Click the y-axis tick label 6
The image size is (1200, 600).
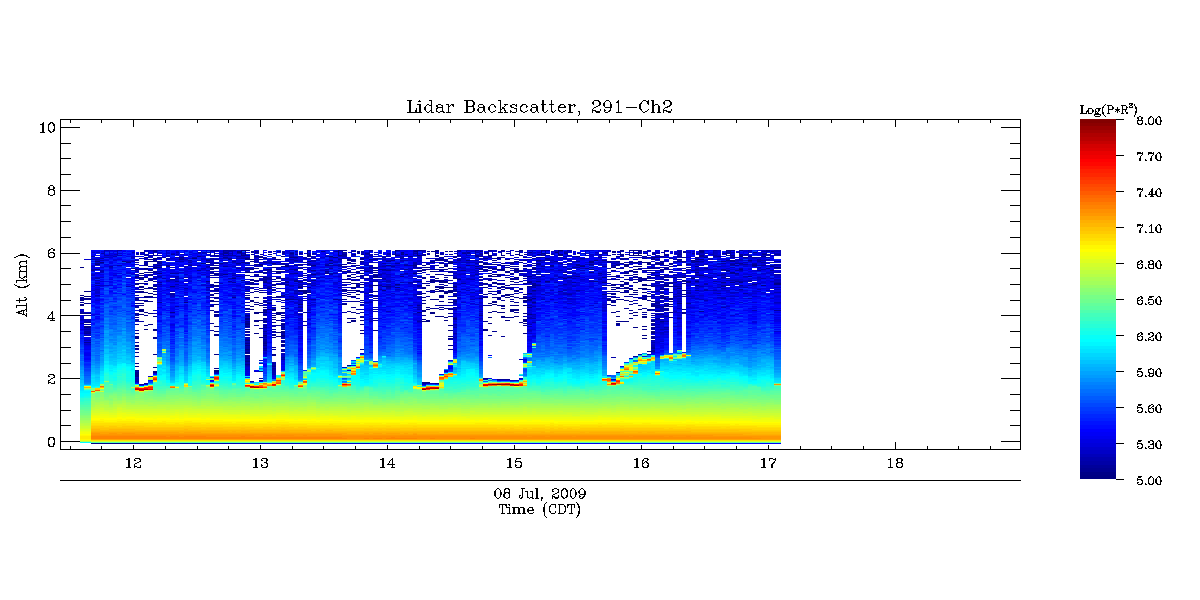point(50,253)
